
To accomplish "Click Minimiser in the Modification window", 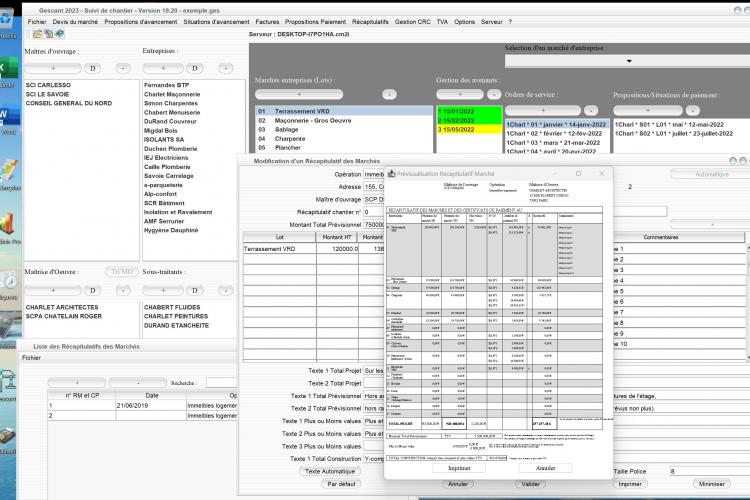I will click(712, 484).
